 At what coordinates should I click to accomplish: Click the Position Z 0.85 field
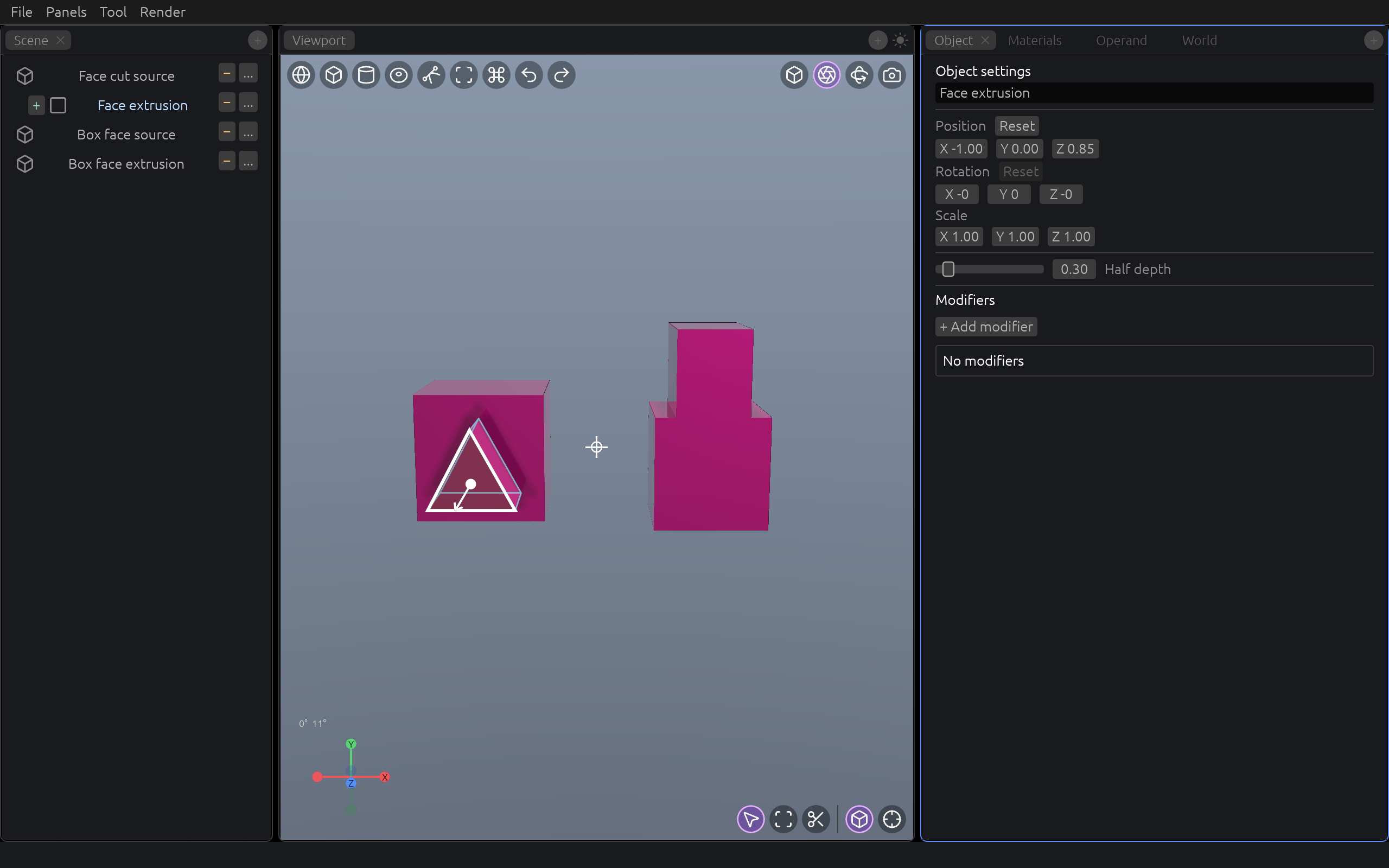[1075, 149]
